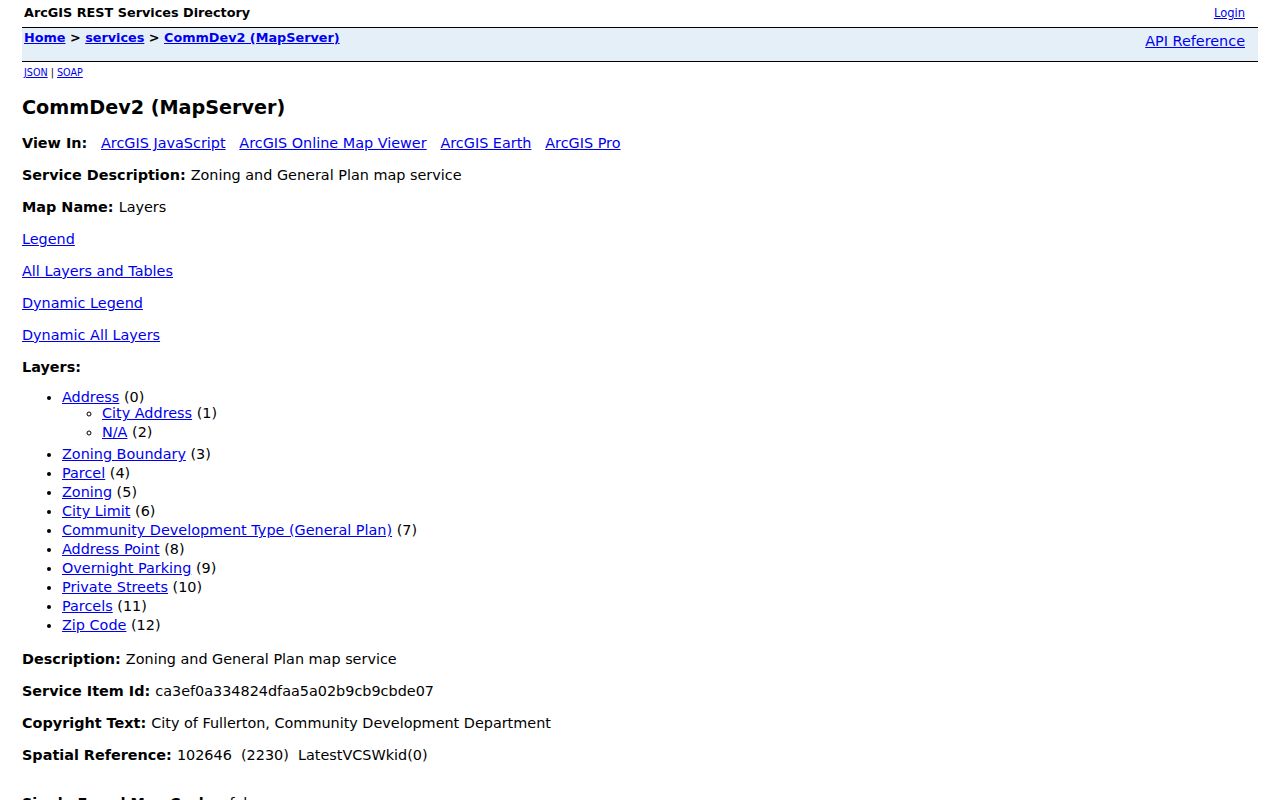Open the Overnight Parking layer

pyautogui.click(x=126, y=568)
